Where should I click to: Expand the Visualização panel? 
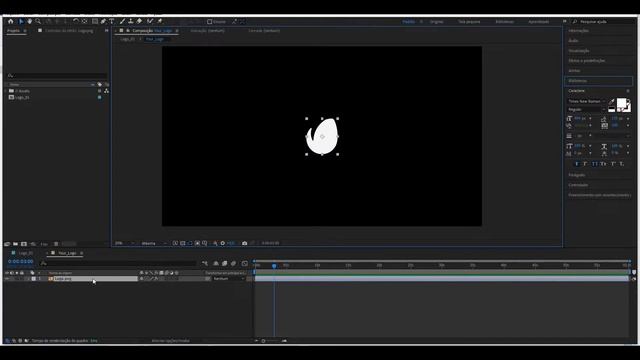click(579, 51)
